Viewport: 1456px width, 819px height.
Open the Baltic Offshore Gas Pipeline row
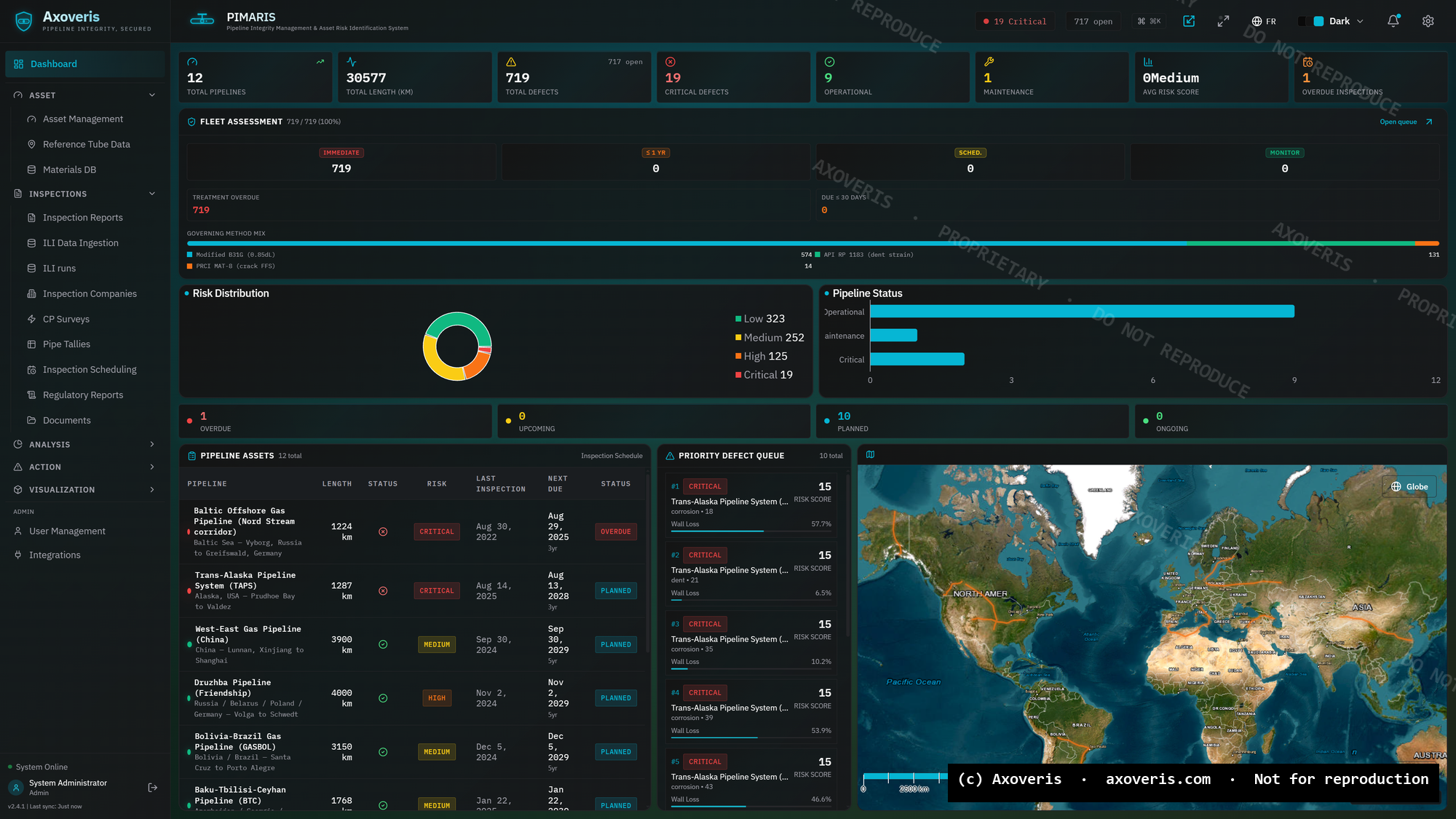[412, 531]
